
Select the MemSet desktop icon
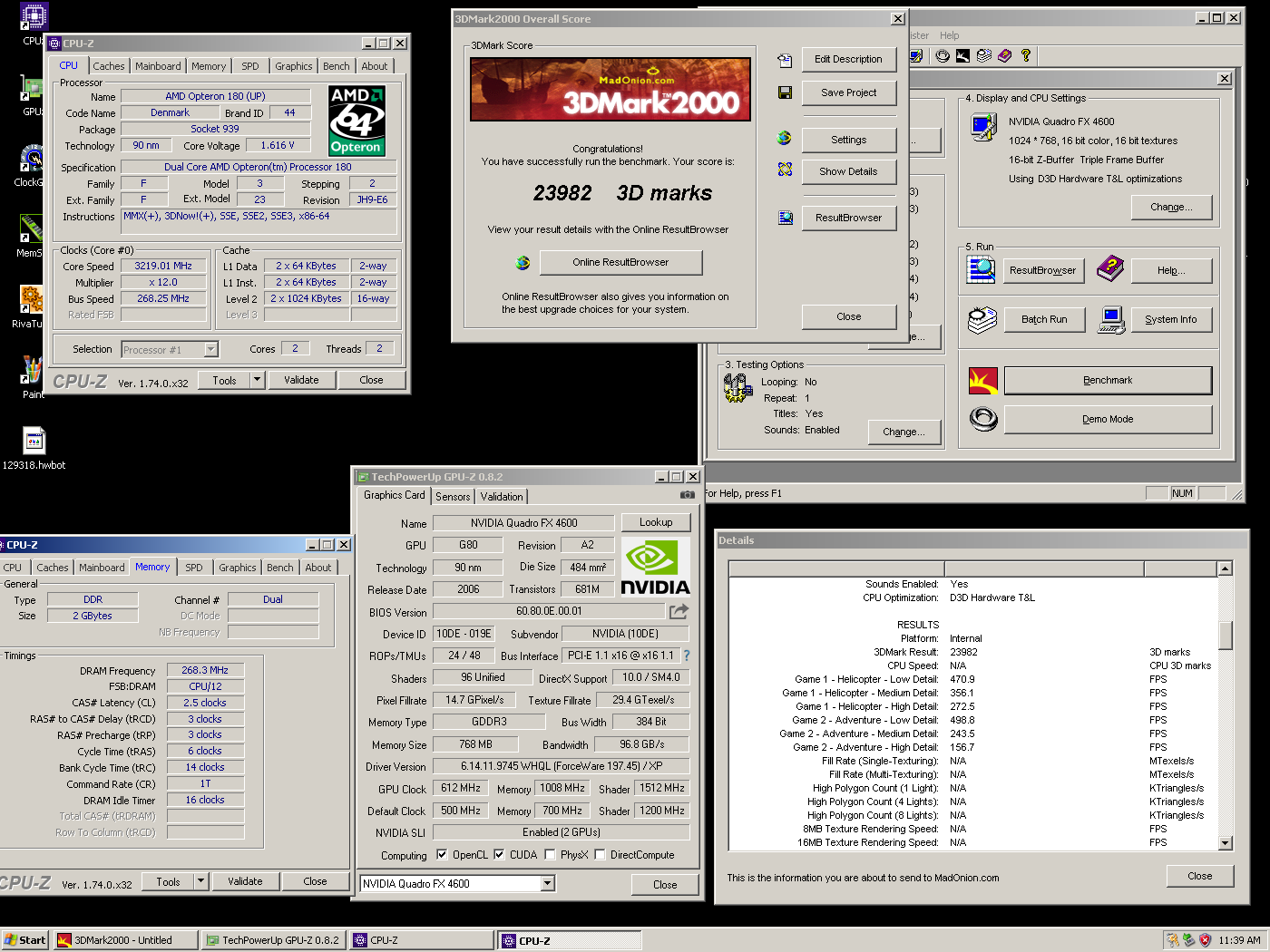(x=33, y=229)
